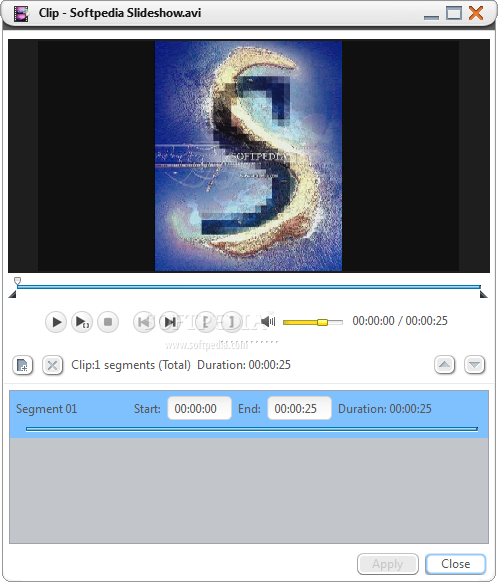Screen dimensions: 498x582
Task: Move the segment down in the list
Action: pyautogui.click(x=475, y=365)
